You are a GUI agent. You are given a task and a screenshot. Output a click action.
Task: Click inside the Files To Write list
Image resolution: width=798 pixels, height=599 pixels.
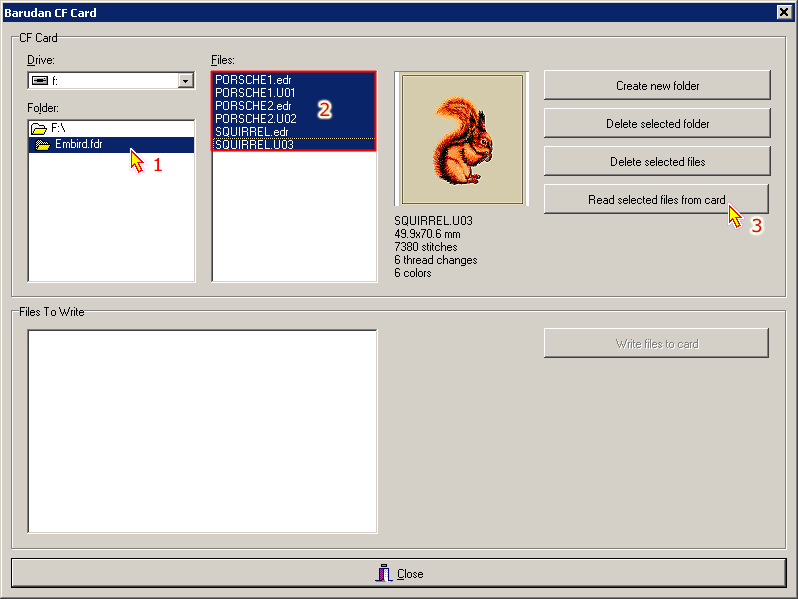(203, 432)
